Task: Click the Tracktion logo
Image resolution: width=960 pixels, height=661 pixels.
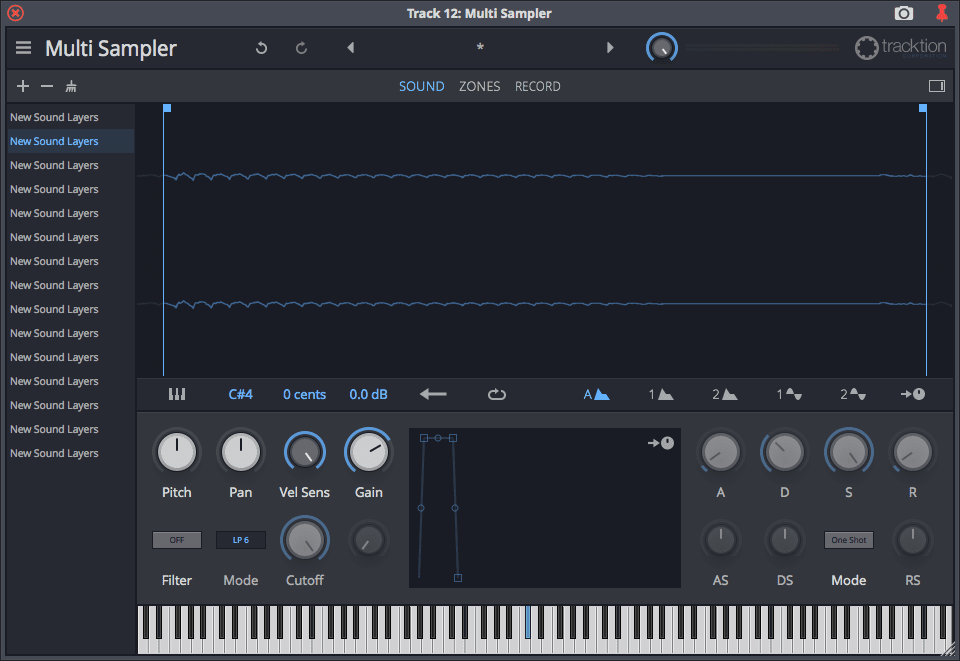Action: coord(898,47)
